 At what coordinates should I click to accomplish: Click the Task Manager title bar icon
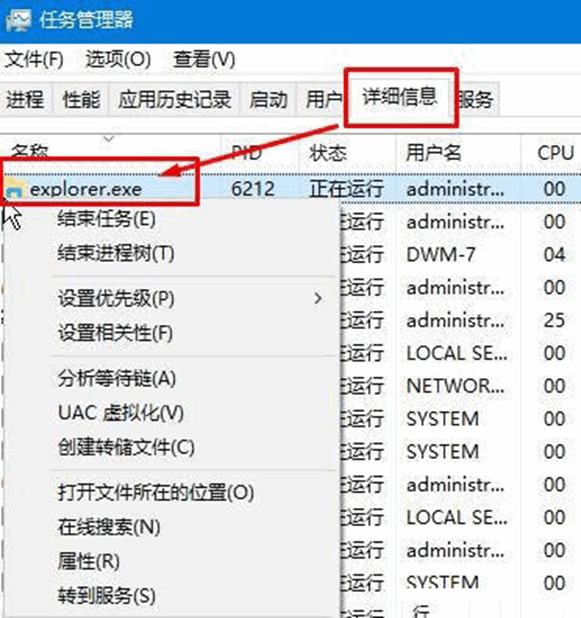(x=18, y=20)
